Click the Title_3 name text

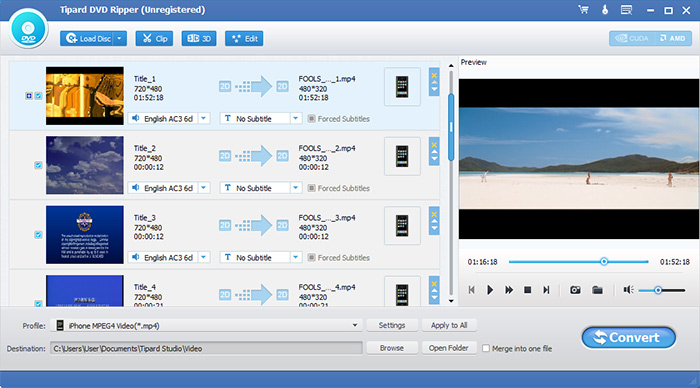(145, 218)
